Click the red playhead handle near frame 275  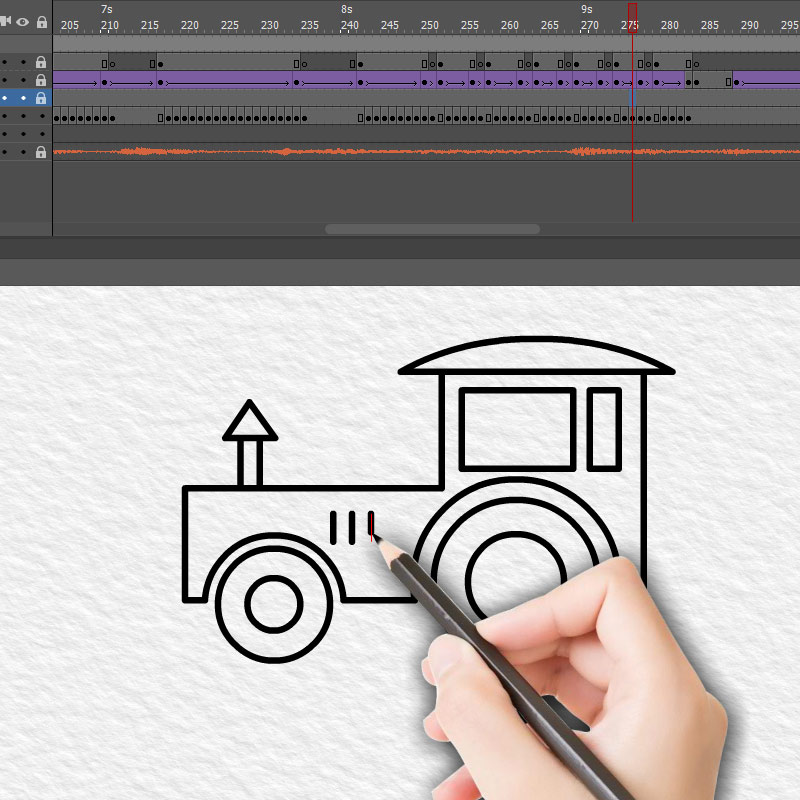[632, 18]
